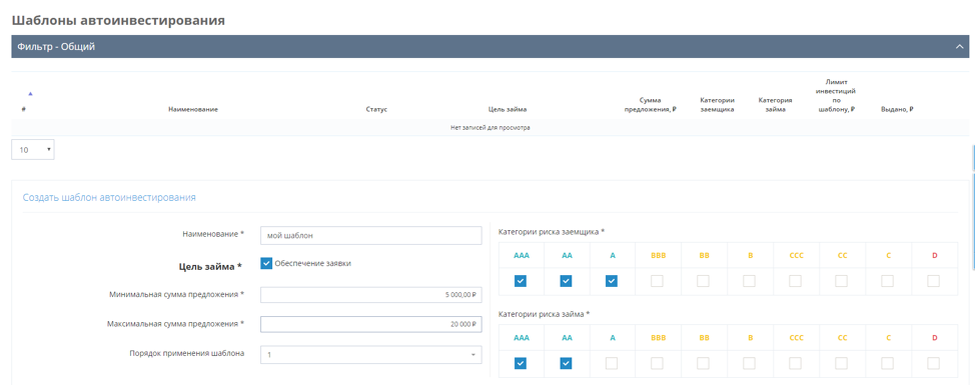The height and width of the screenshot is (385, 975).
Task: Click the Цель займа column header
Action: (x=507, y=109)
